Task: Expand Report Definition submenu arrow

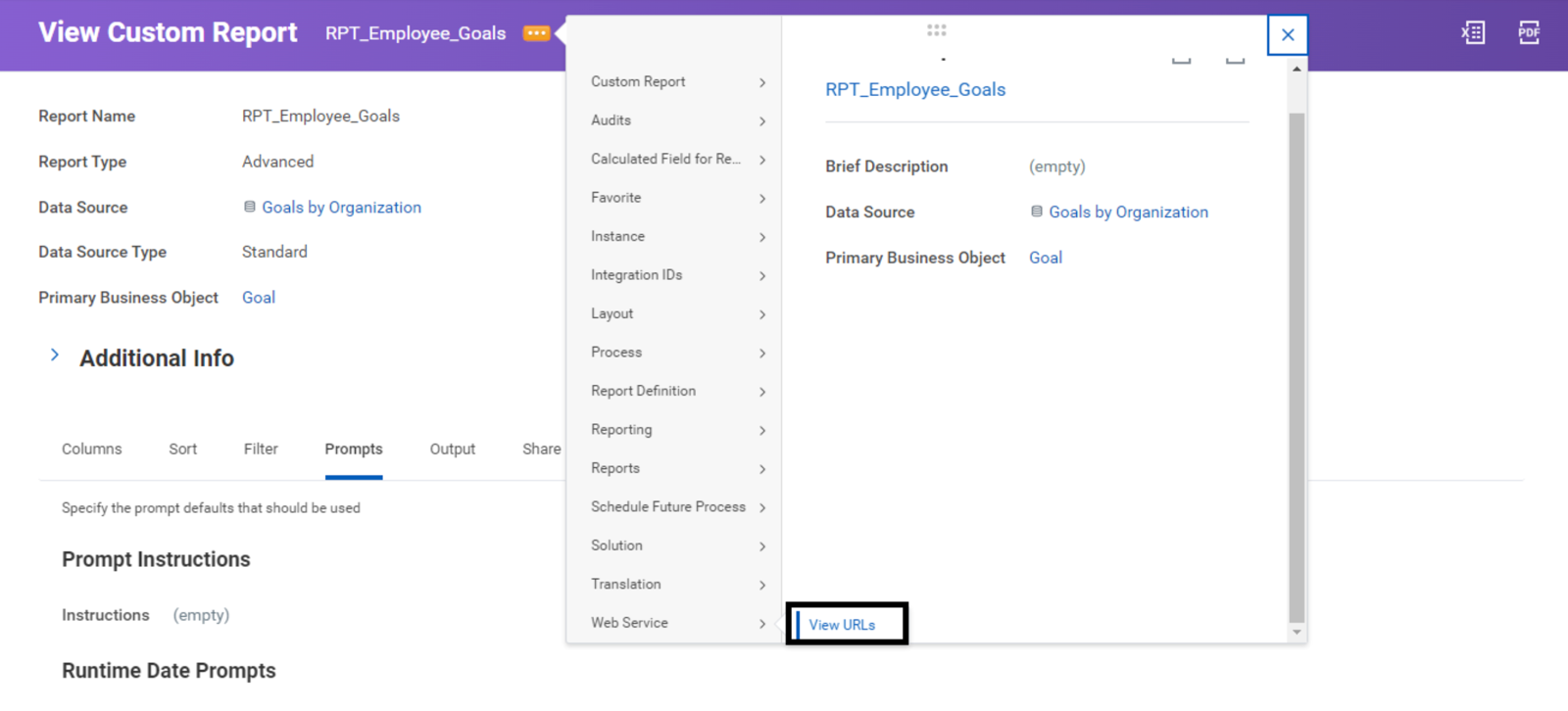Action: (x=762, y=392)
